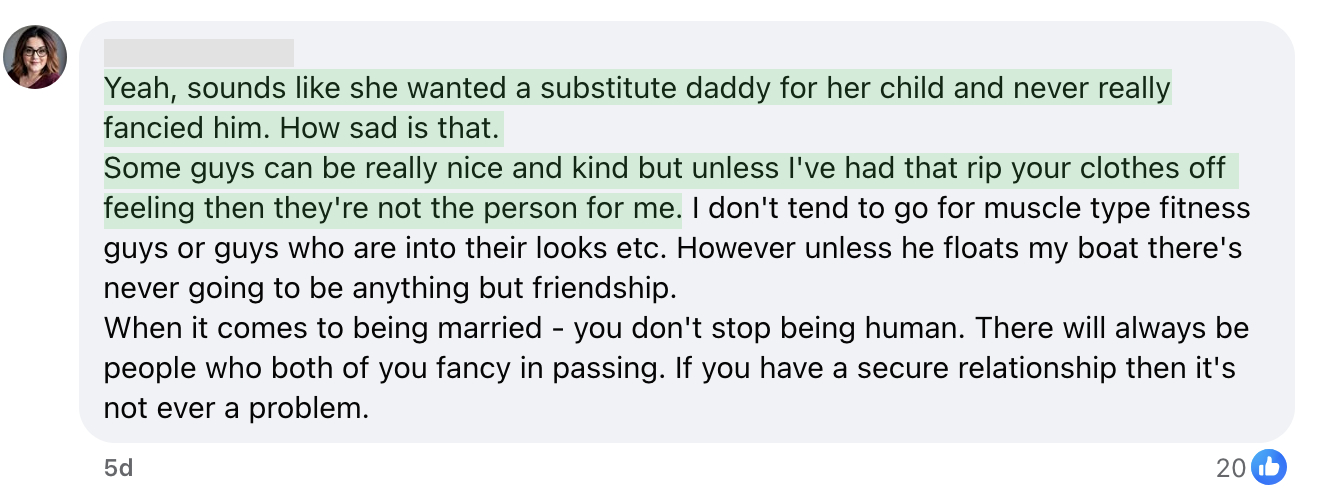The width and height of the screenshot is (1330, 492).
Task: Open the commenter's profile picture
Action: coord(36,57)
